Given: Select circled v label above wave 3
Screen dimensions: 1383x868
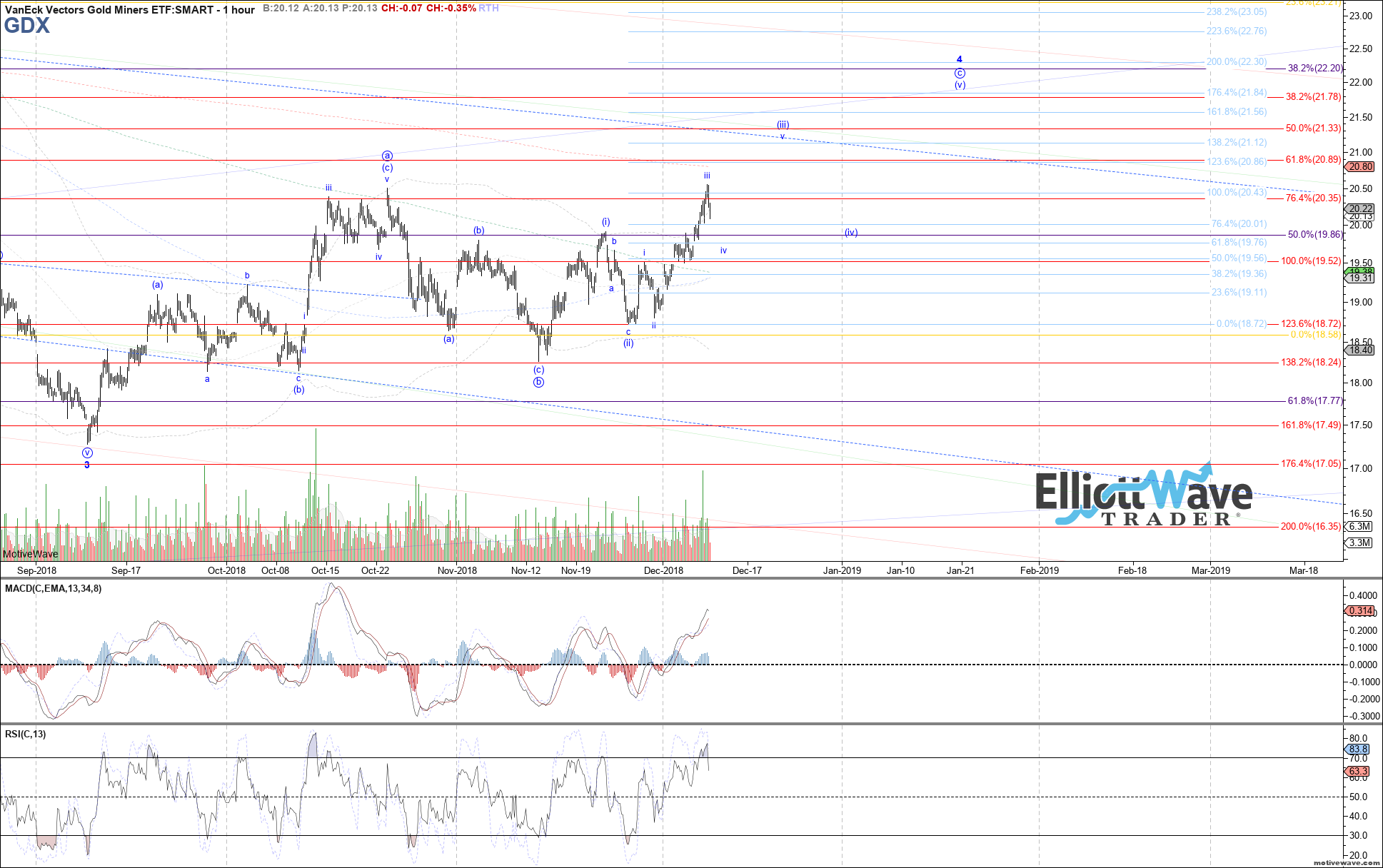Looking at the screenshot, I should 87,453.
